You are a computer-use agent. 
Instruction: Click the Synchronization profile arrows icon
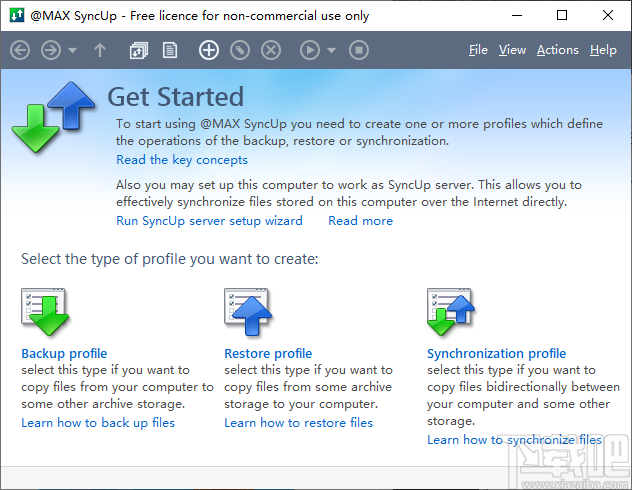451,312
